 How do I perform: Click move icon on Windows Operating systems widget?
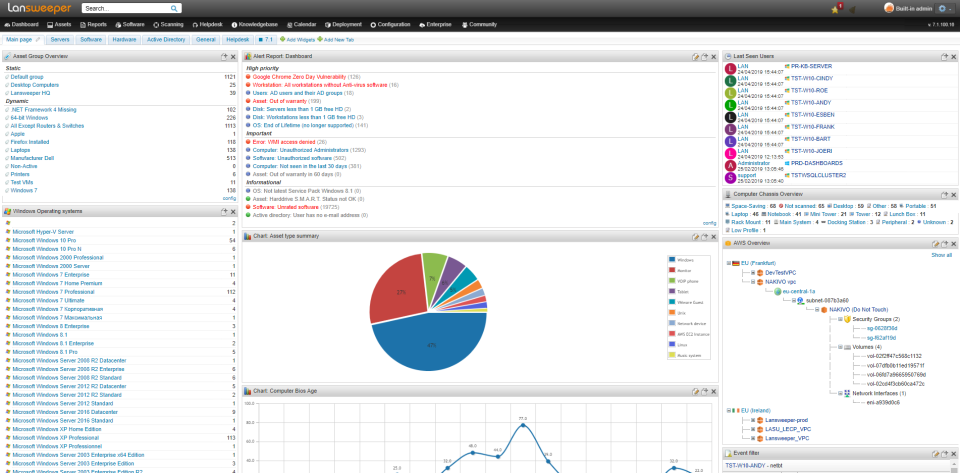point(224,211)
